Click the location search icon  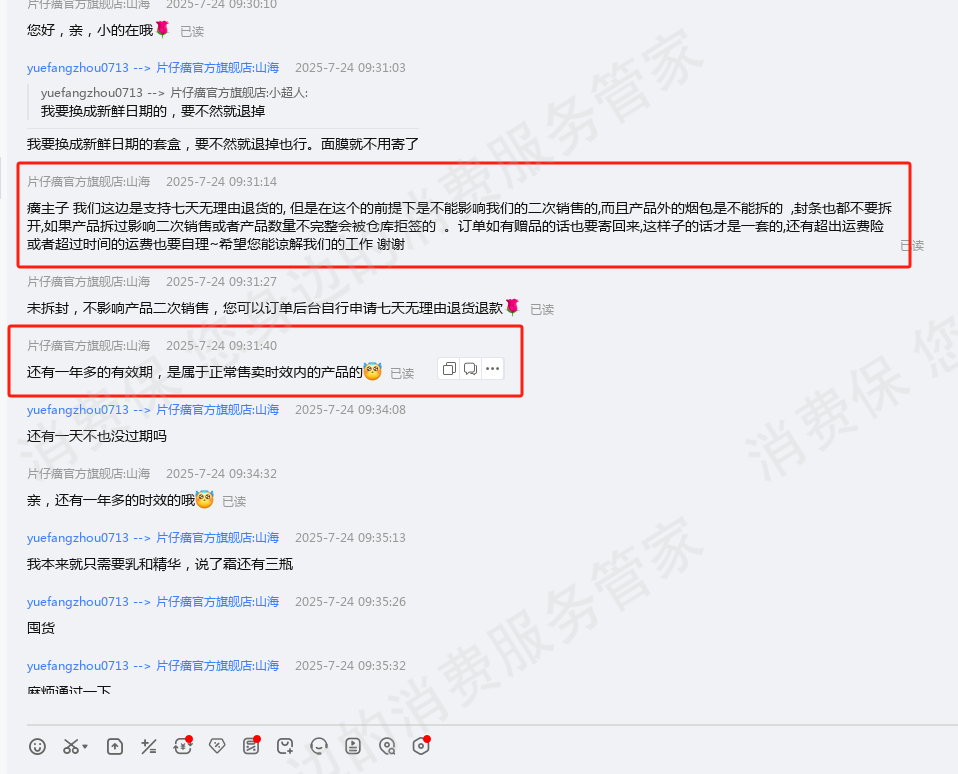[387, 746]
